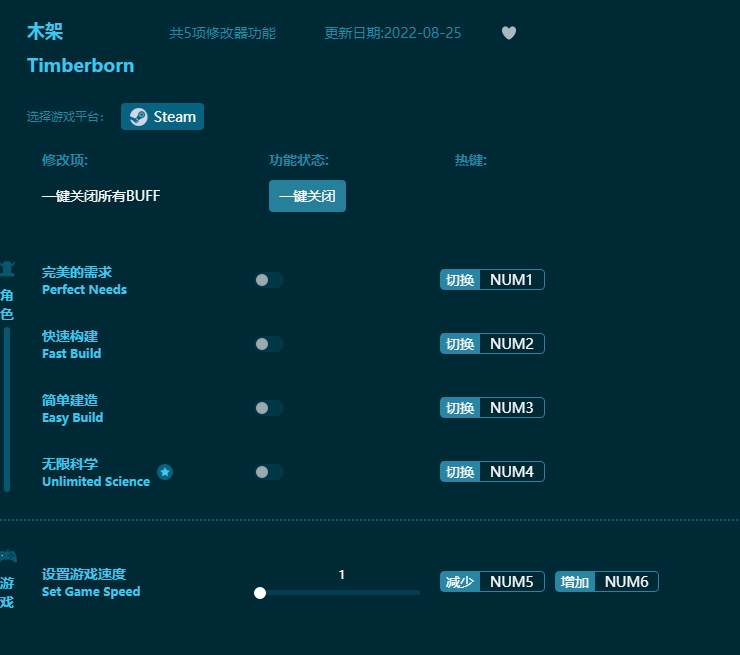
Task: Click the character helmet icon in sidebar
Action: point(8,269)
